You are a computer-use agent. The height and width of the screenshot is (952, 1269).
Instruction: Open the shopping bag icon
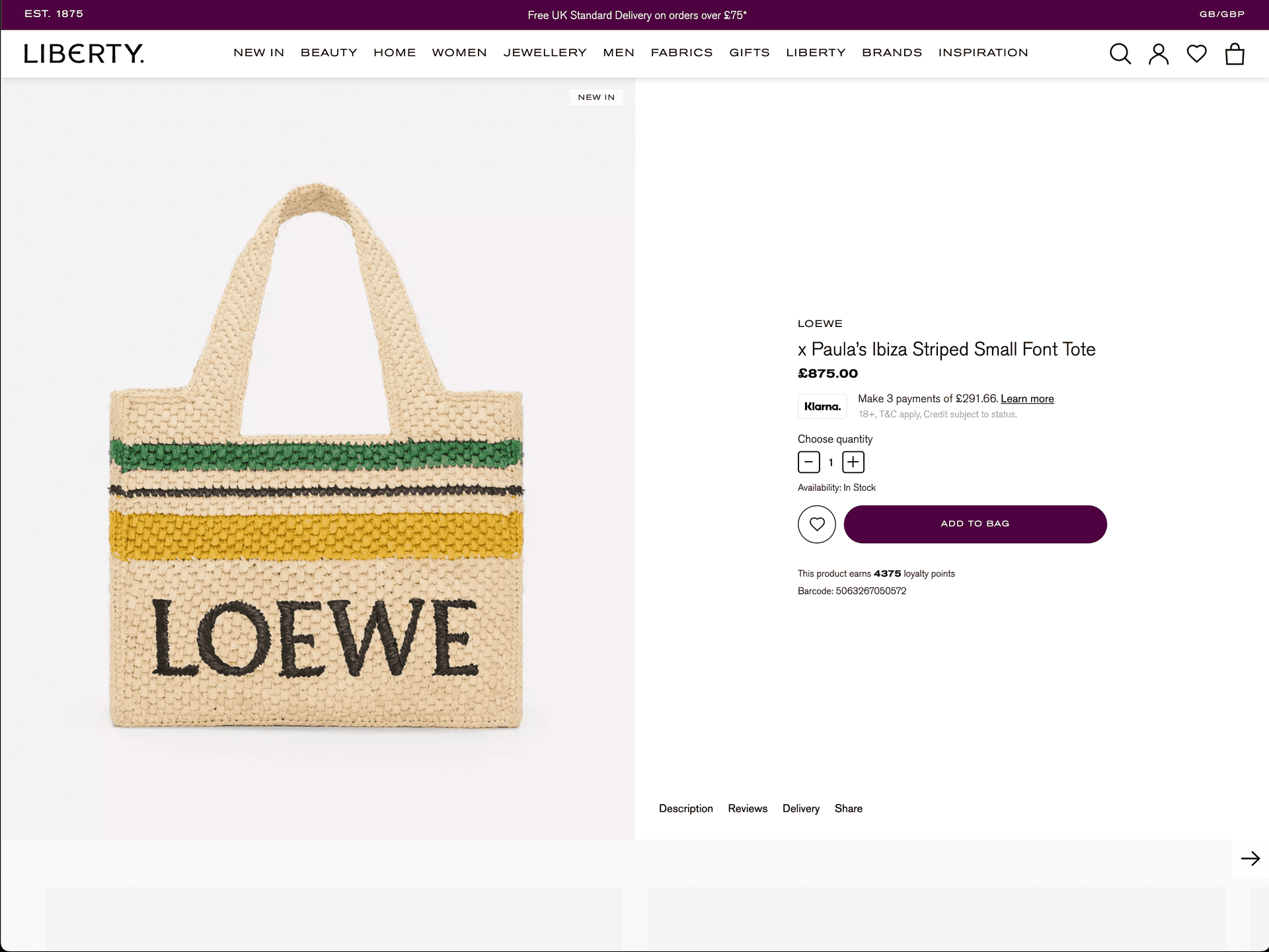(x=1234, y=54)
